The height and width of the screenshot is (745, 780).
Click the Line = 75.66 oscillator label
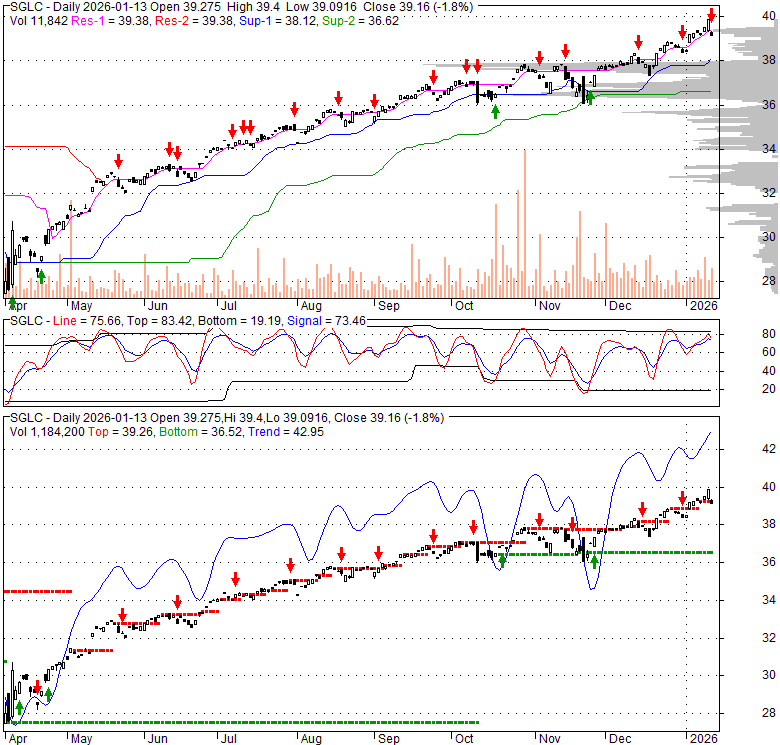(87, 321)
